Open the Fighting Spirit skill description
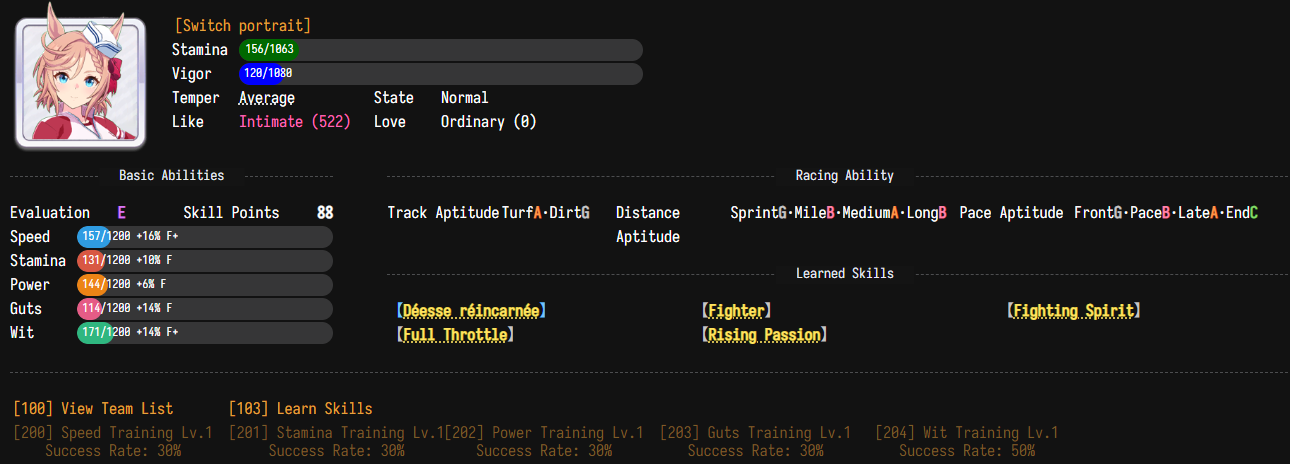This screenshot has height=464, width=1290. (1074, 311)
